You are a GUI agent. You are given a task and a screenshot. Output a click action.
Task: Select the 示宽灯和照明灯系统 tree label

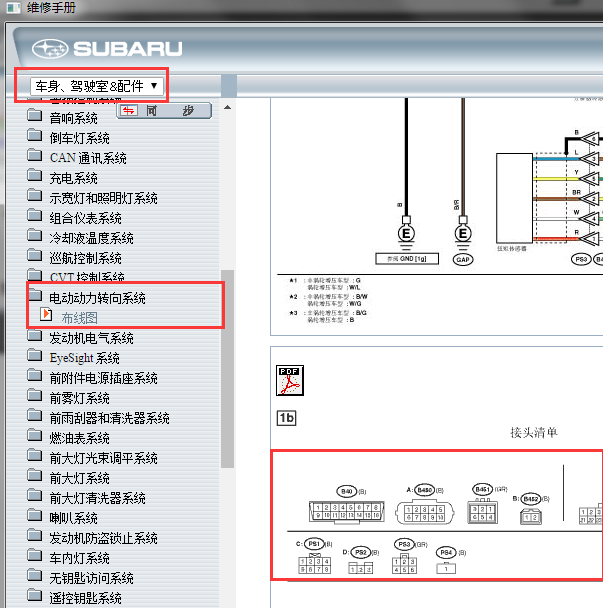click(104, 198)
